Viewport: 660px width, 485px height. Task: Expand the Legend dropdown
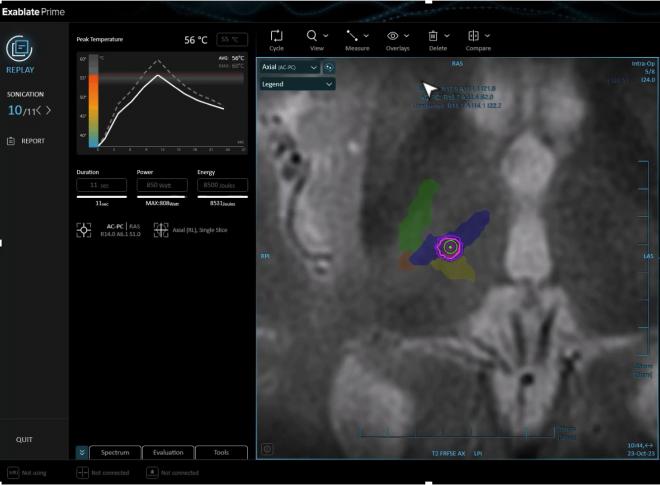click(x=327, y=85)
